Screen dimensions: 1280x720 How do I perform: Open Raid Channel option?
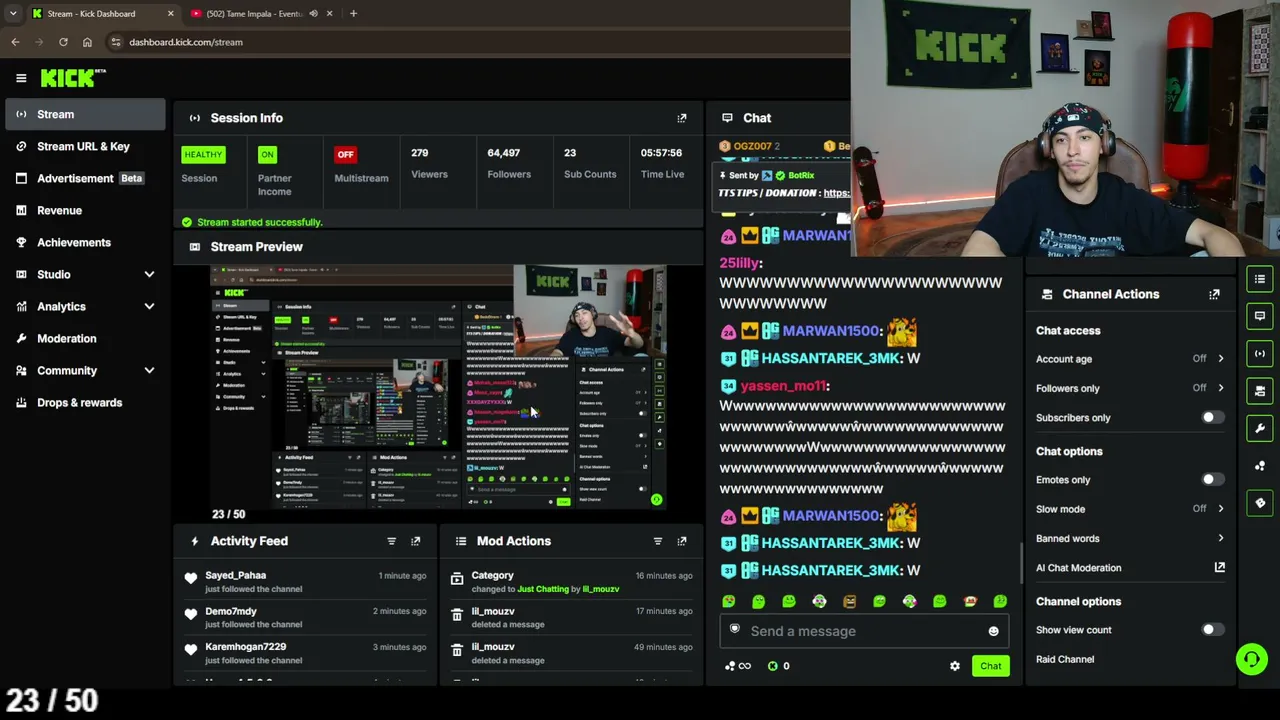pyautogui.click(x=1065, y=659)
